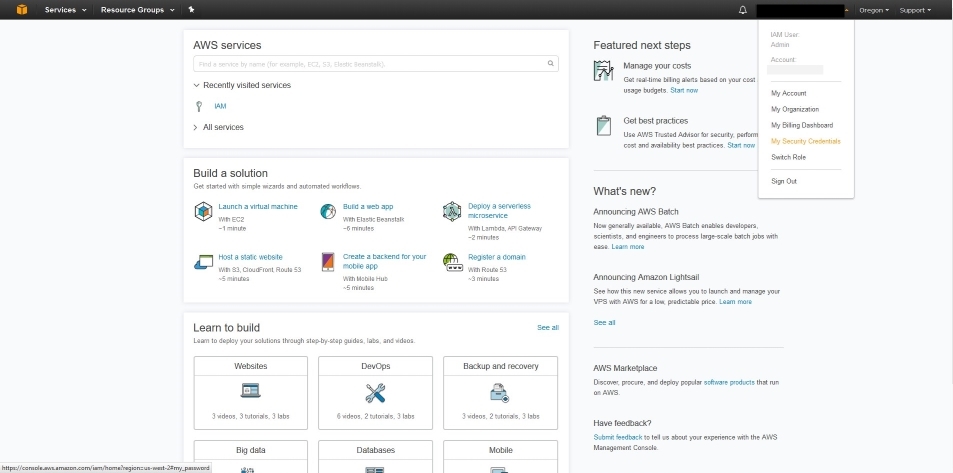Open the notifications bell

click(x=743, y=10)
